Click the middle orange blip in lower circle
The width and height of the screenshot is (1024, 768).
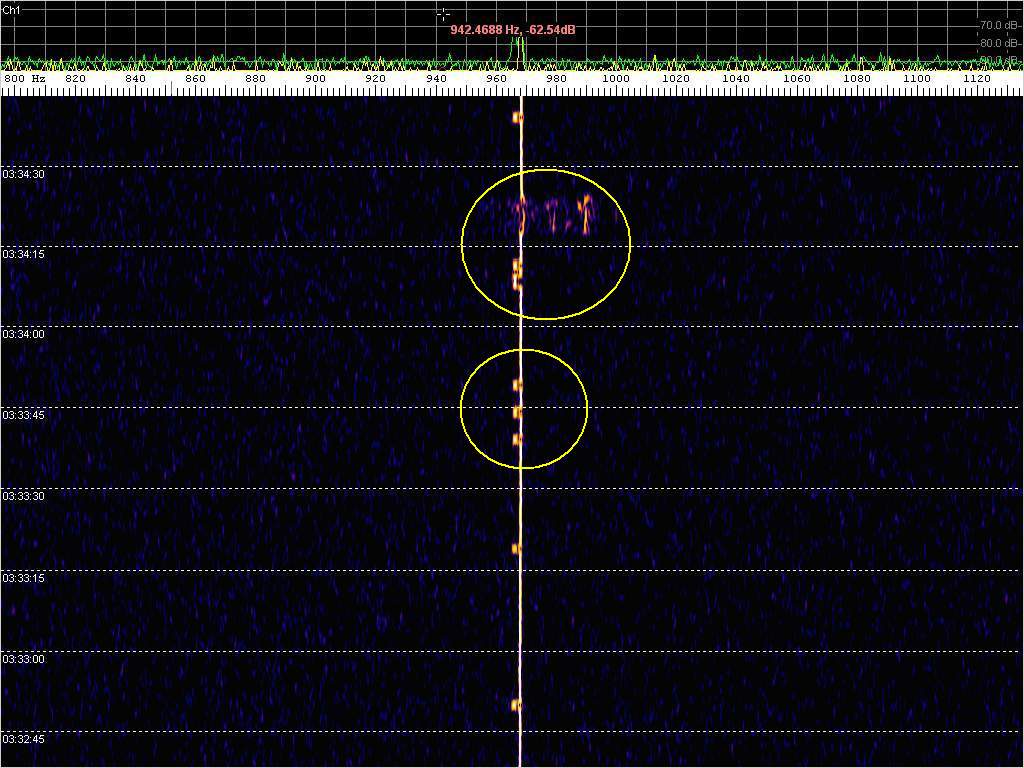click(x=518, y=411)
